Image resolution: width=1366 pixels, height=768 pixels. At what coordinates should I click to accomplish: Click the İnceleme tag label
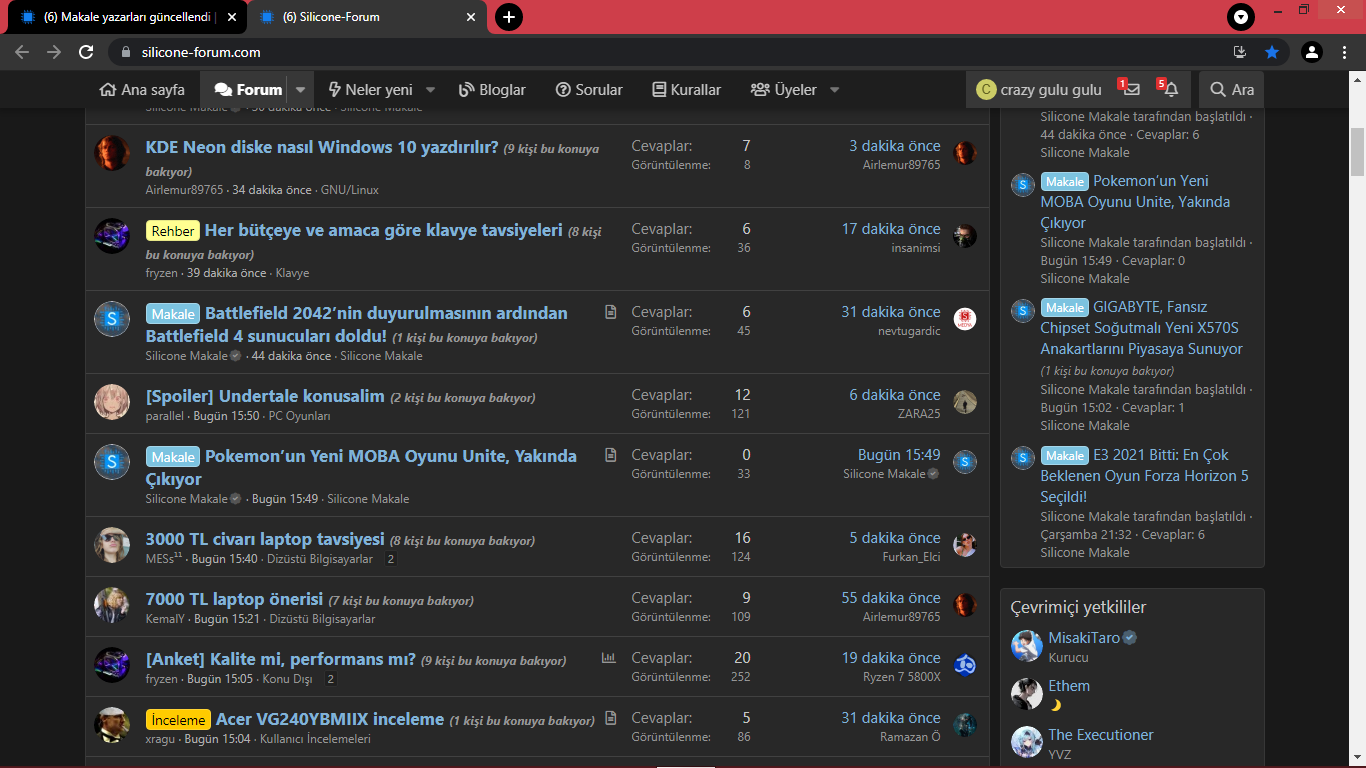tap(178, 720)
